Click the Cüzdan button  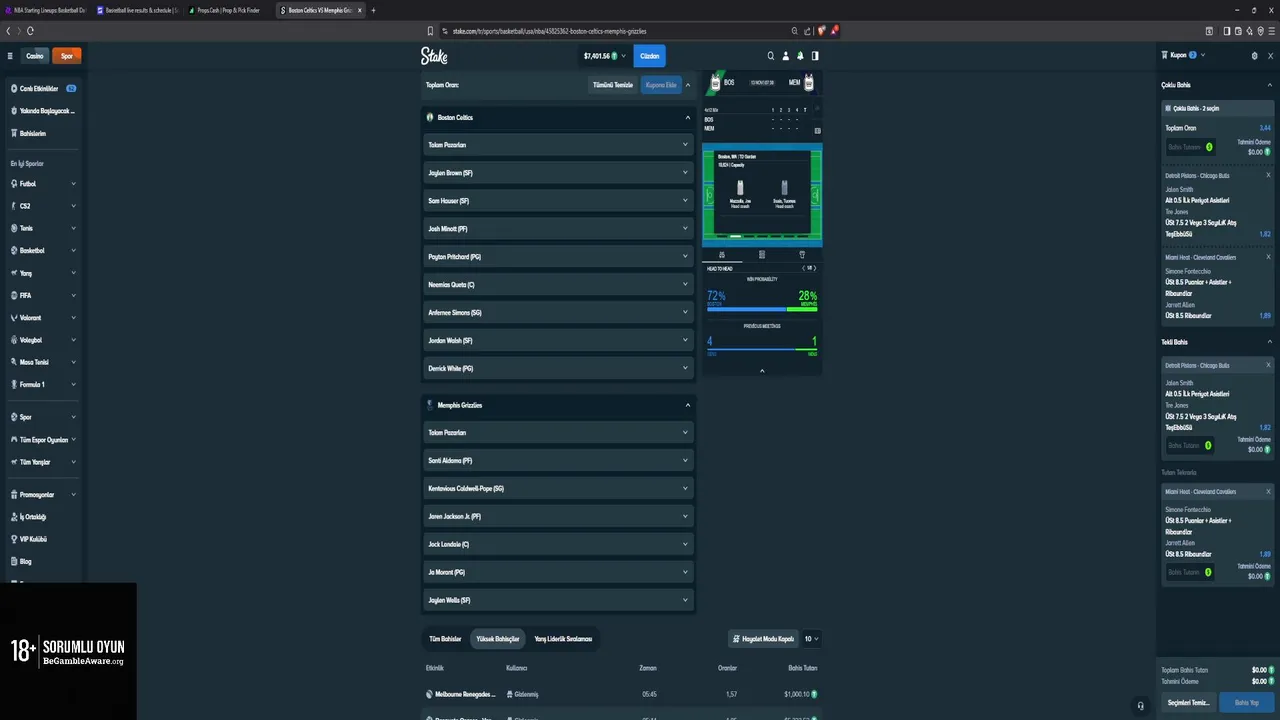[649, 56]
